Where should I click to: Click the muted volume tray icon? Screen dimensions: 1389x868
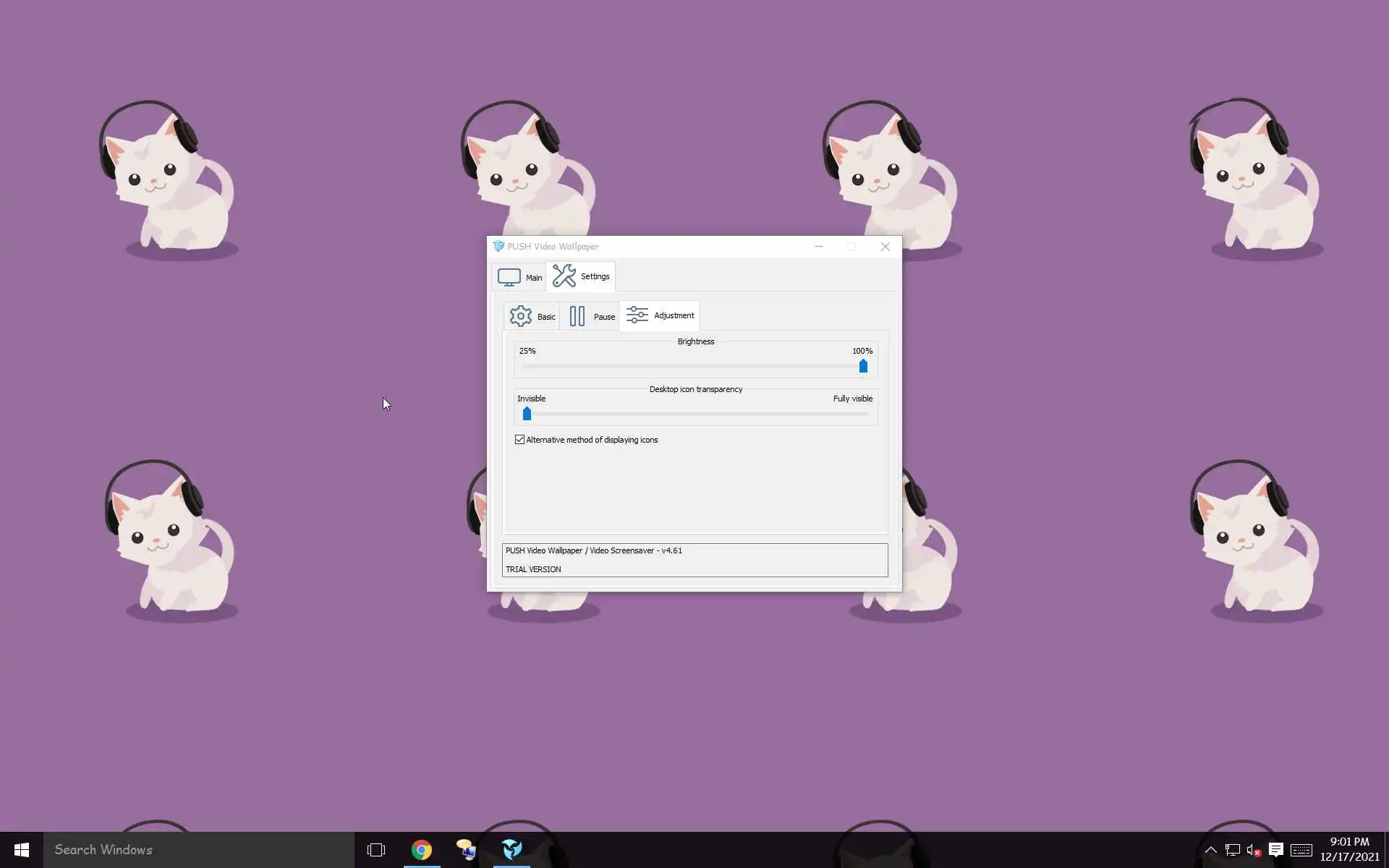(1254, 850)
